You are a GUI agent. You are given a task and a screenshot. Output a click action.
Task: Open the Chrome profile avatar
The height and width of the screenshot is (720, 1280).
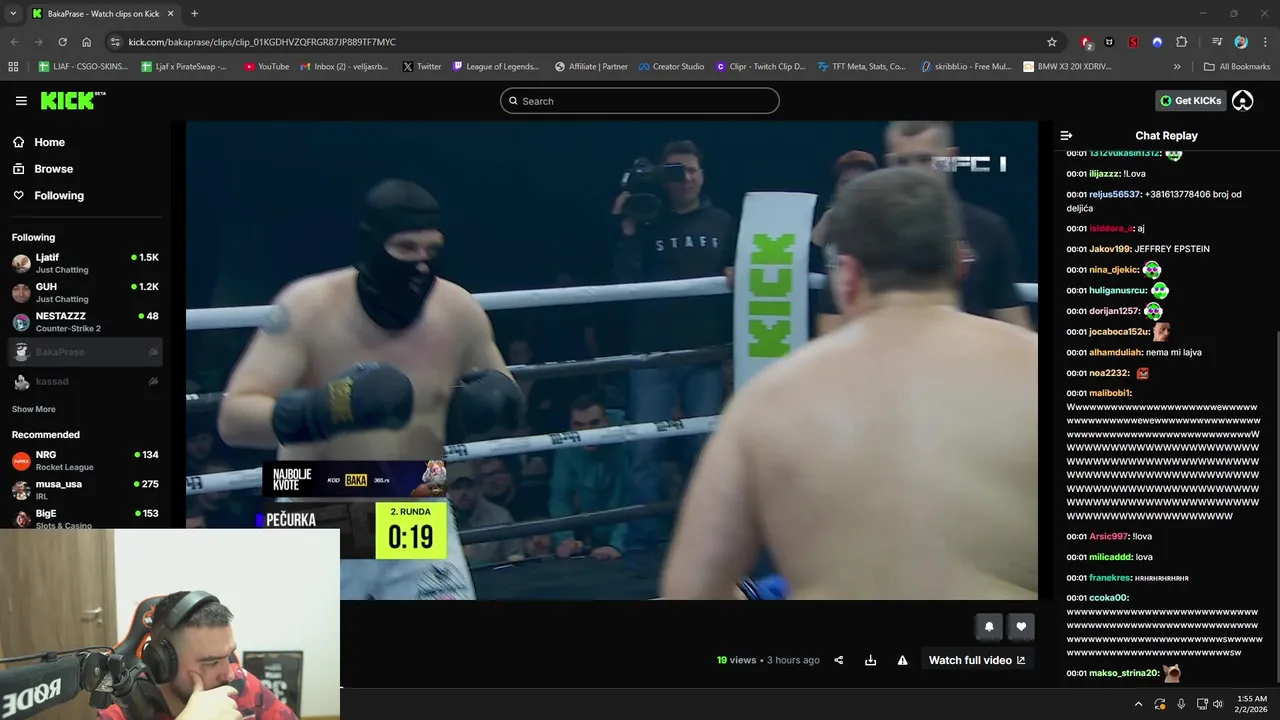pyautogui.click(x=1241, y=42)
